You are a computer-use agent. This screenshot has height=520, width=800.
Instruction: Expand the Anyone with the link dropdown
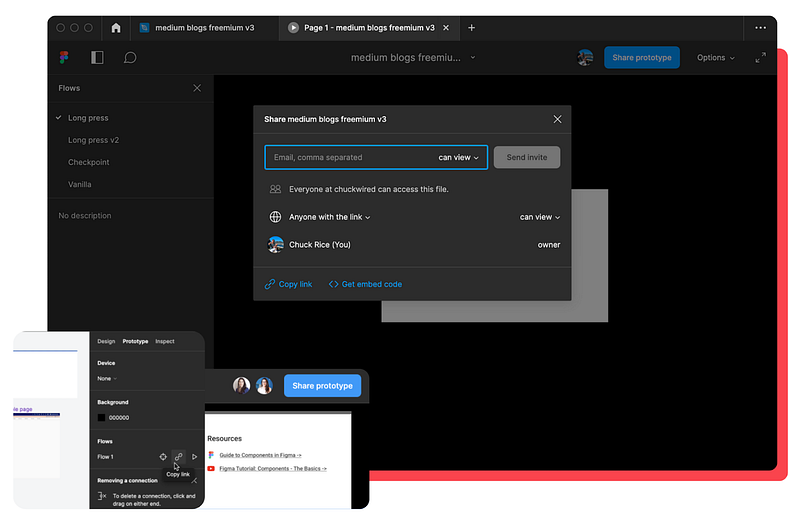point(330,217)
